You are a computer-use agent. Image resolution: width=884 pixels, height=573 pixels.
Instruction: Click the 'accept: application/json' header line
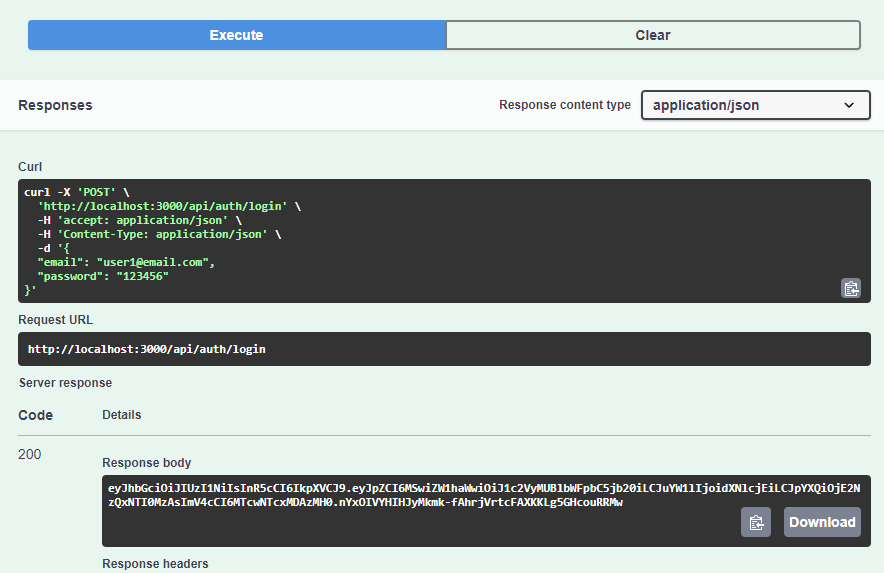(x=140, y=220)
